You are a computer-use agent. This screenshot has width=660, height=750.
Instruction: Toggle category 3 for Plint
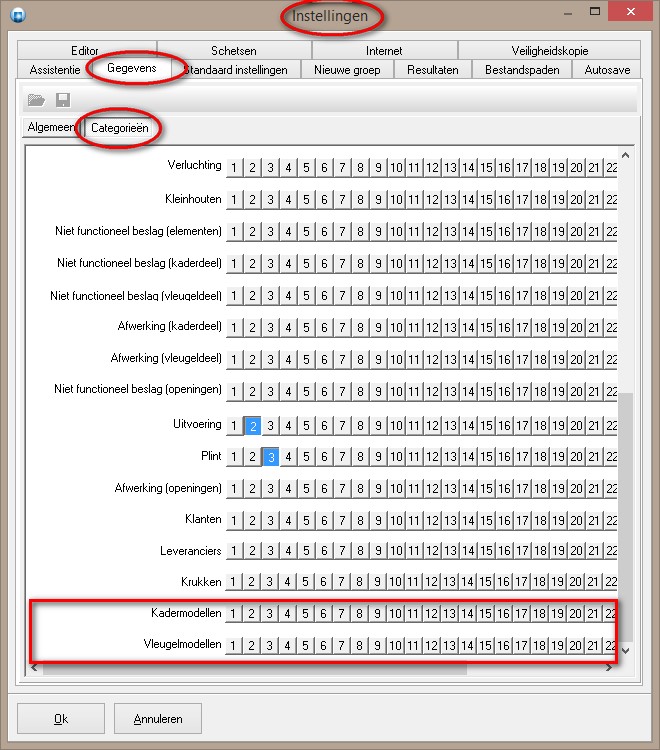(x=271, y=457)
